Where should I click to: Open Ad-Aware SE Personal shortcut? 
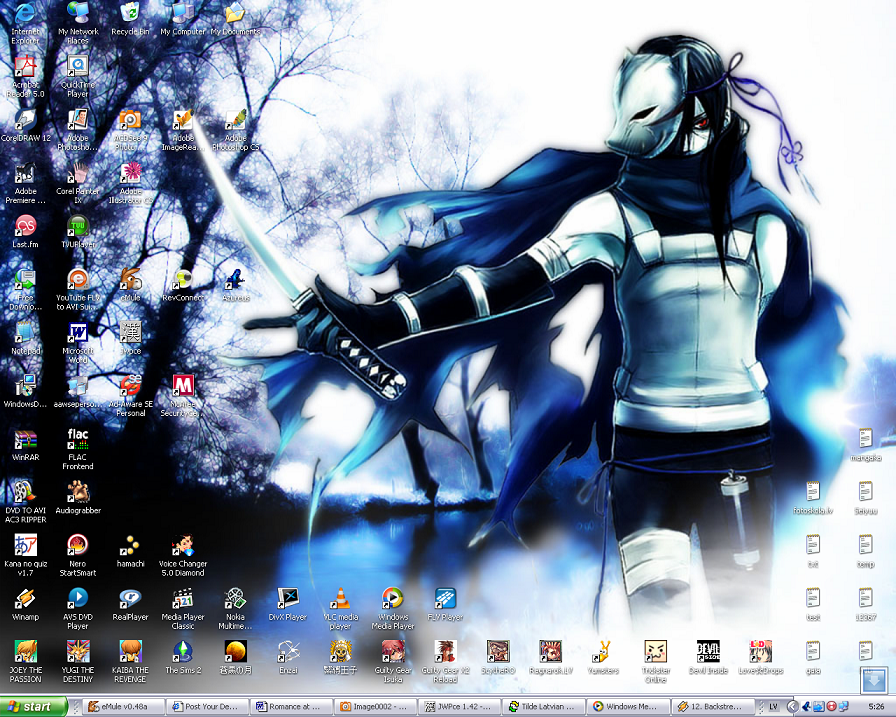tap(130, 386)
